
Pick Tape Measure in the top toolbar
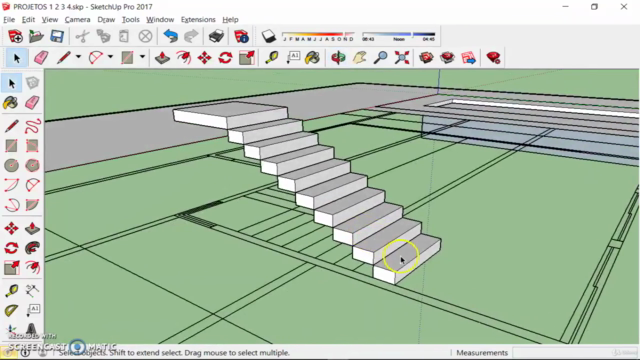[x=271, y=58]
